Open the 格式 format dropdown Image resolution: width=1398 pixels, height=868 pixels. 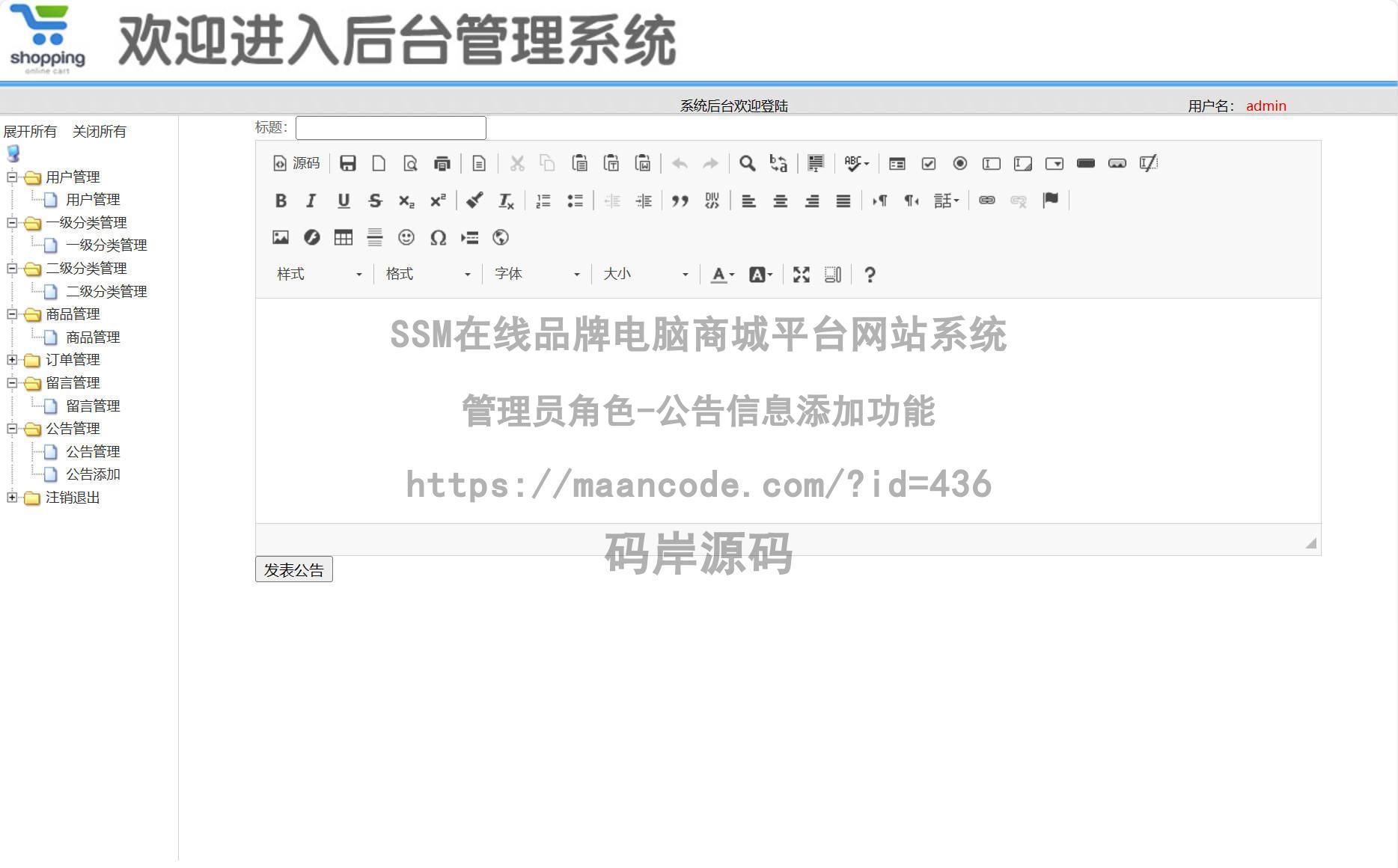point(428,275)
